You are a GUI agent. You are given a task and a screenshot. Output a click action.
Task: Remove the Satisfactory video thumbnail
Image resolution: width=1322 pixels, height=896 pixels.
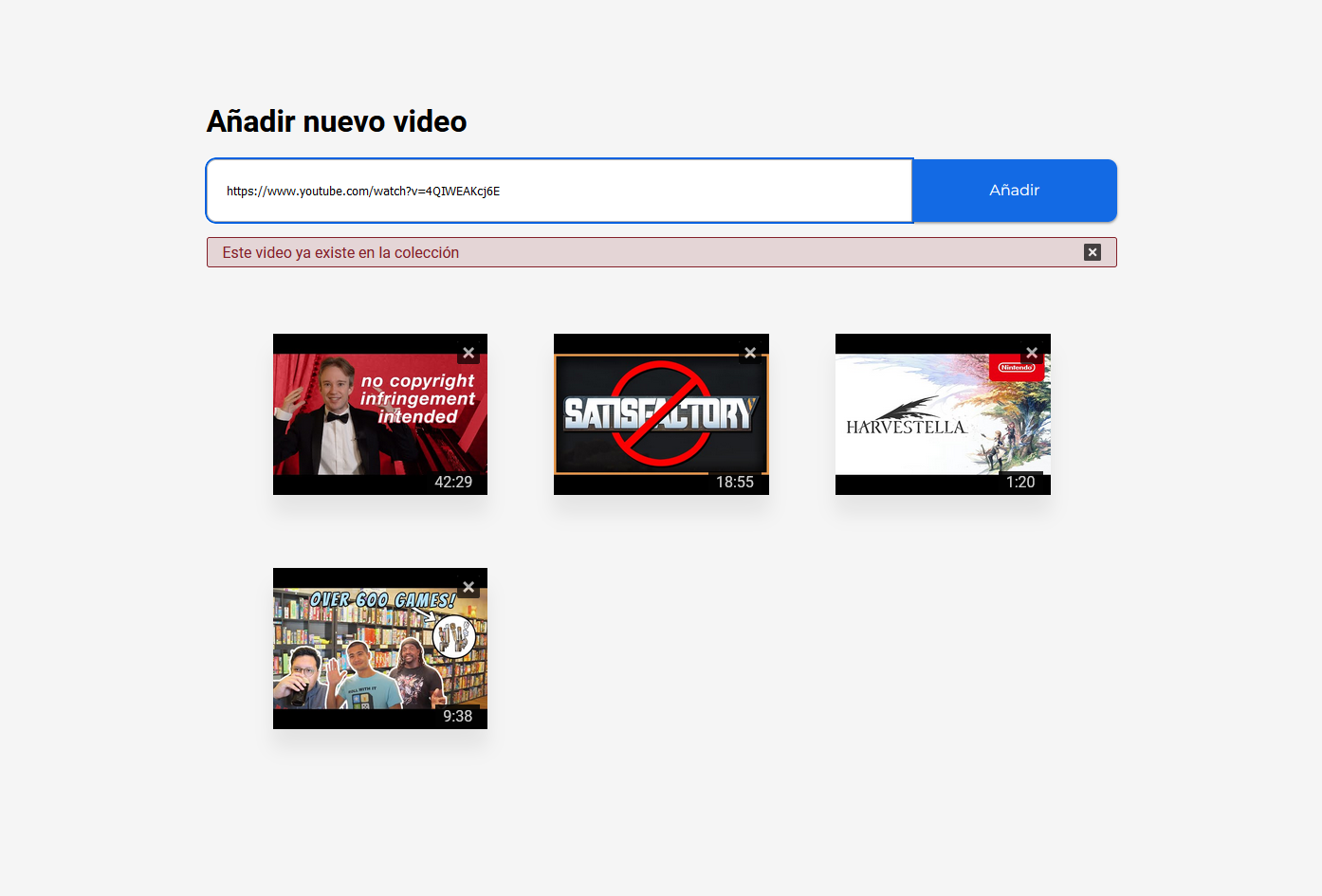click(x=750, y=353)
